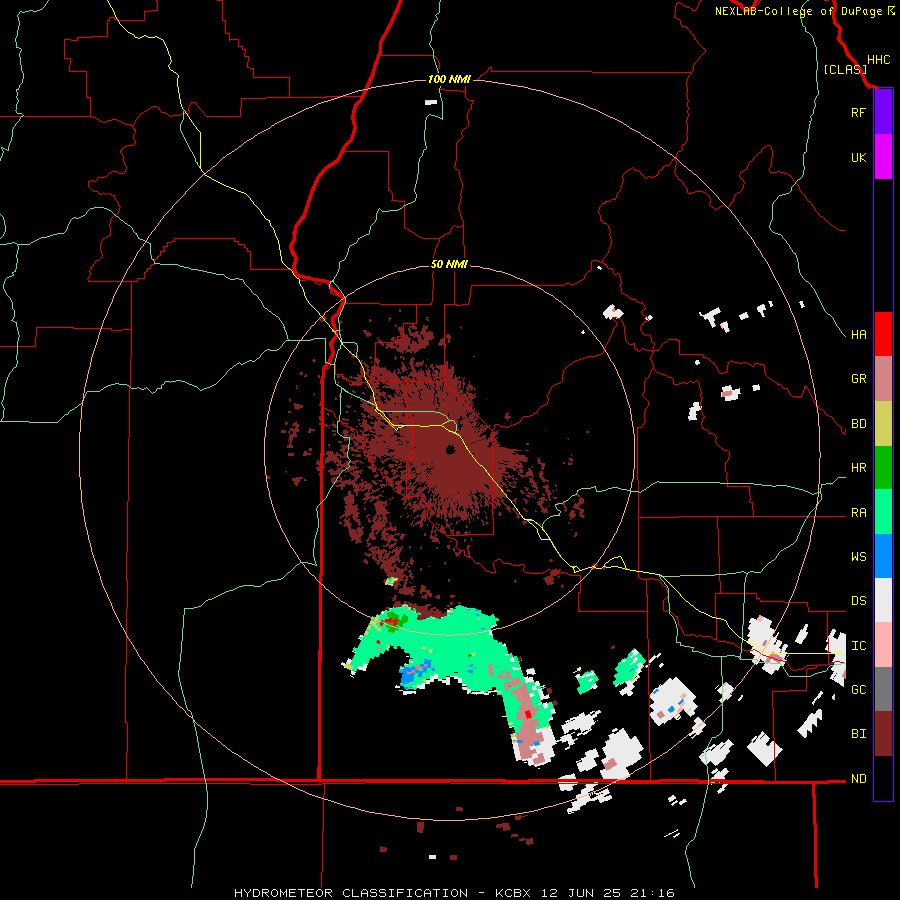Click the brown BI legend swatch
This screenshot has height=900, width=900.
[x=883, y=734]
